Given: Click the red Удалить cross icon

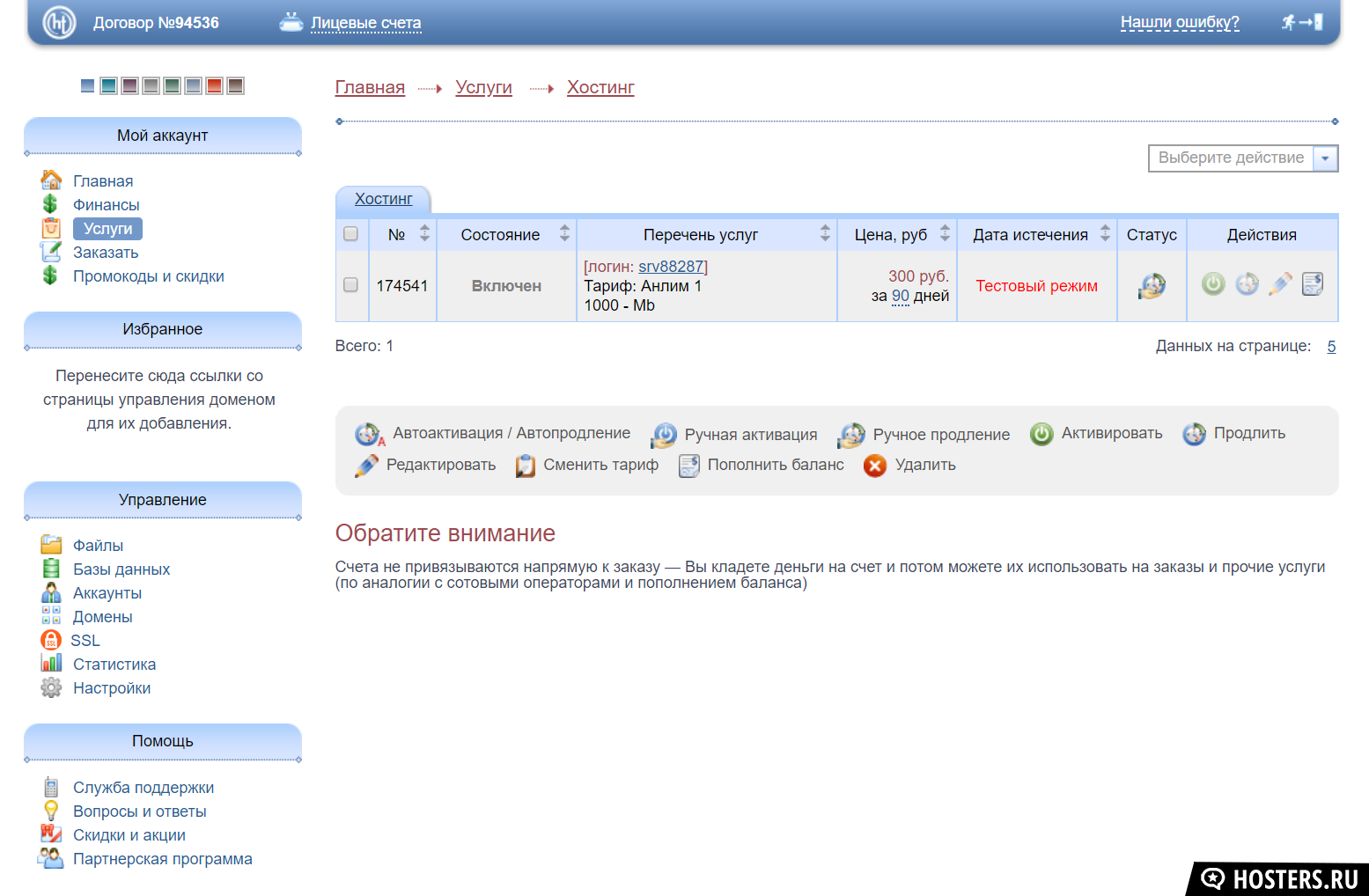Looking at the screenshot, I should 874,466.
